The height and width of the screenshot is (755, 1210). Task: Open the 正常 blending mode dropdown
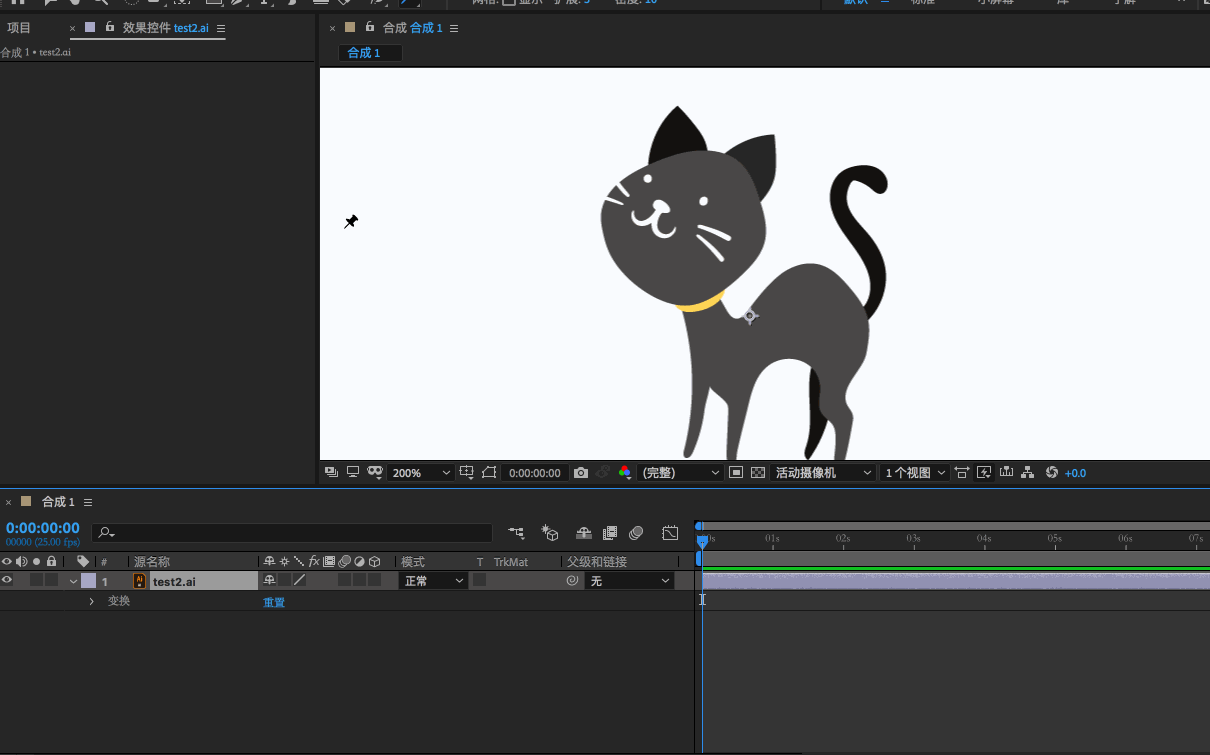433,581
